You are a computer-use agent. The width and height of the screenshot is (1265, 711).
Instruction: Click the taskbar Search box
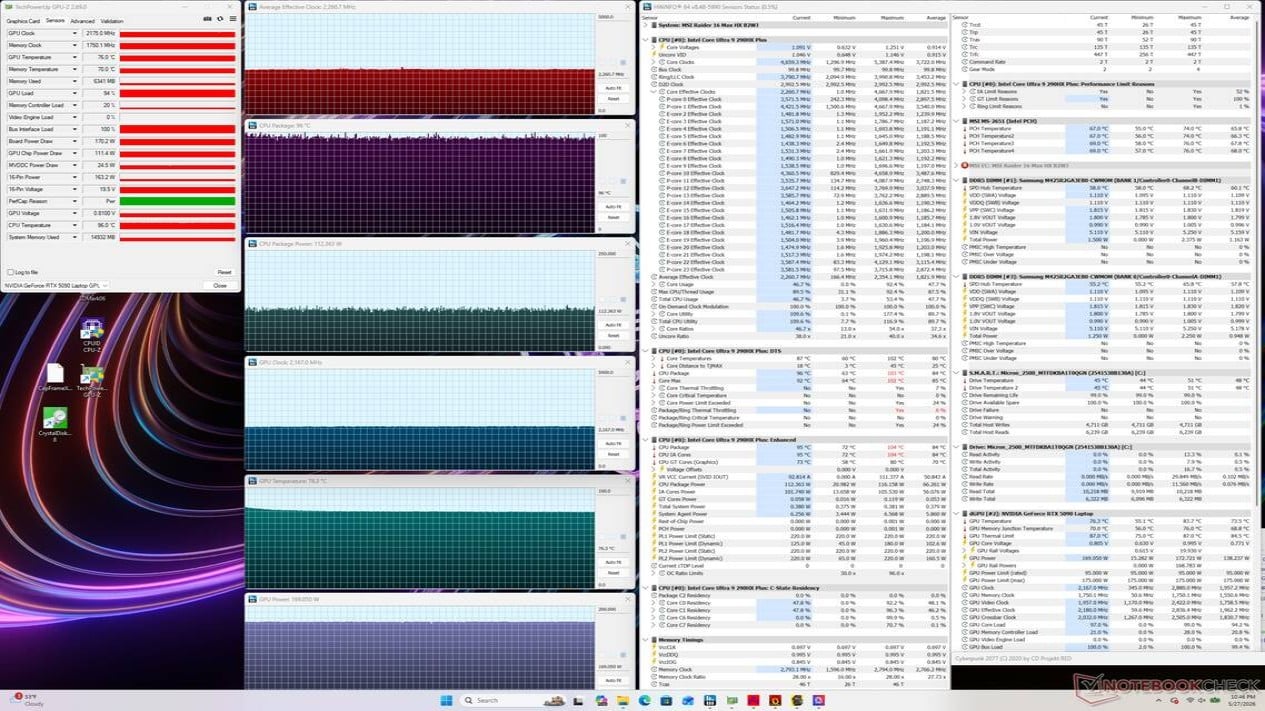pyautogui.click(x=512, y=700)
